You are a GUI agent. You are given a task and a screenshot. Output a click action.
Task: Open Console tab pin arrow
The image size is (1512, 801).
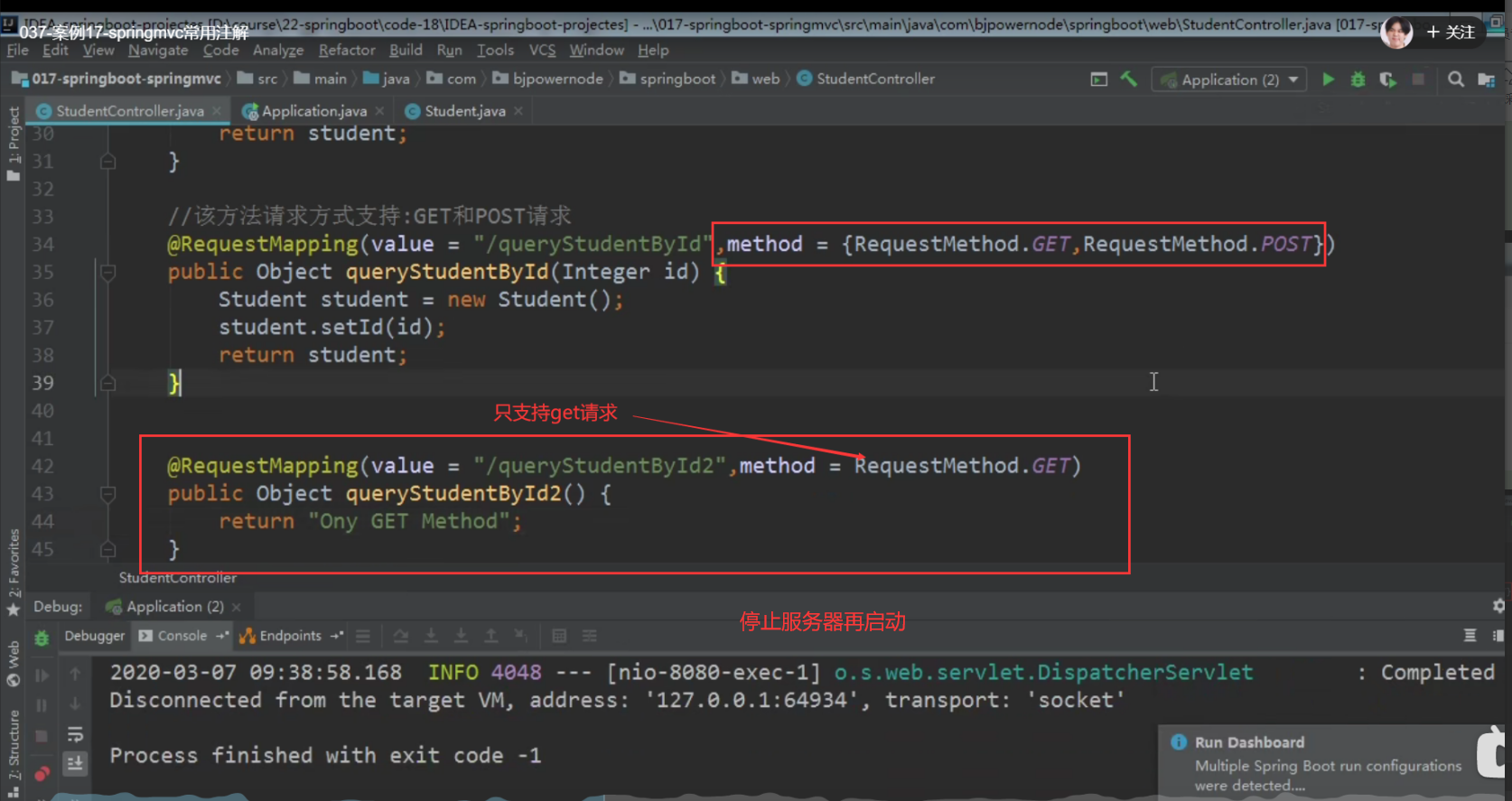[221, 637]
